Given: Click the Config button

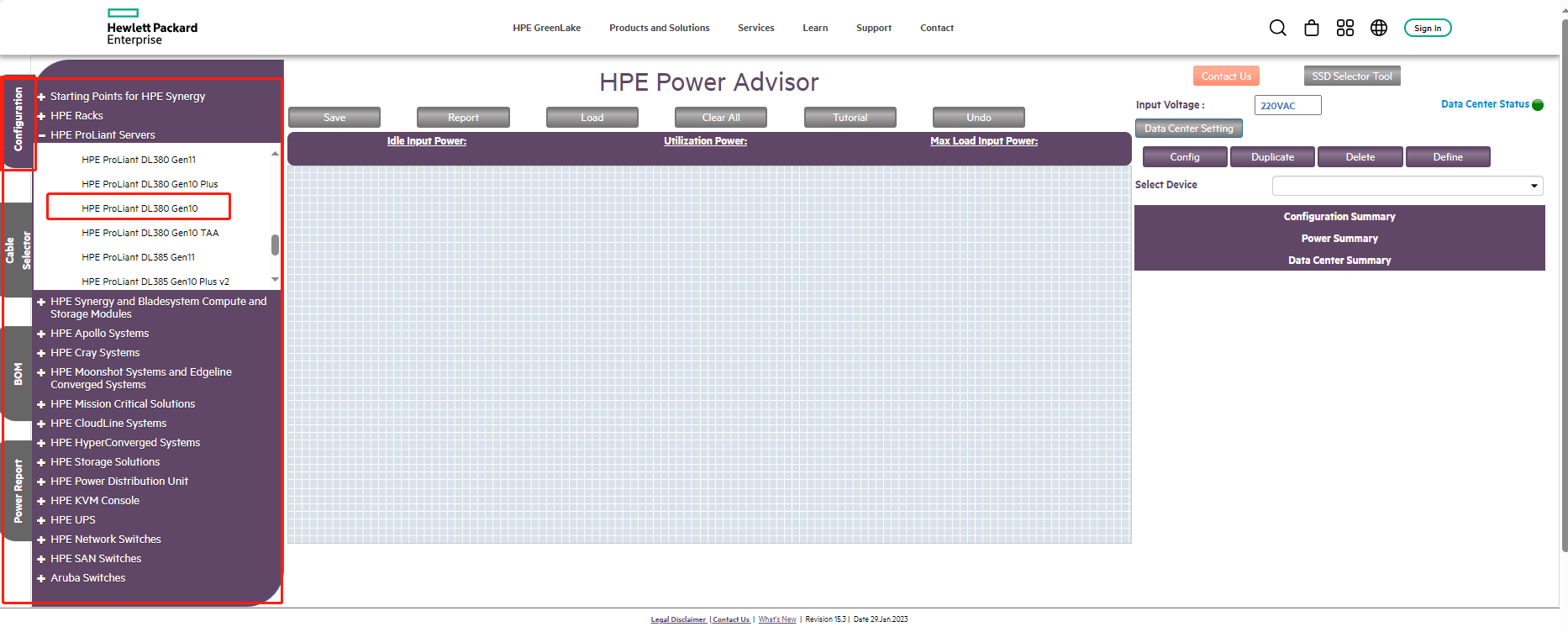Looking at the screenshot, I should [x=1185, y=157].
